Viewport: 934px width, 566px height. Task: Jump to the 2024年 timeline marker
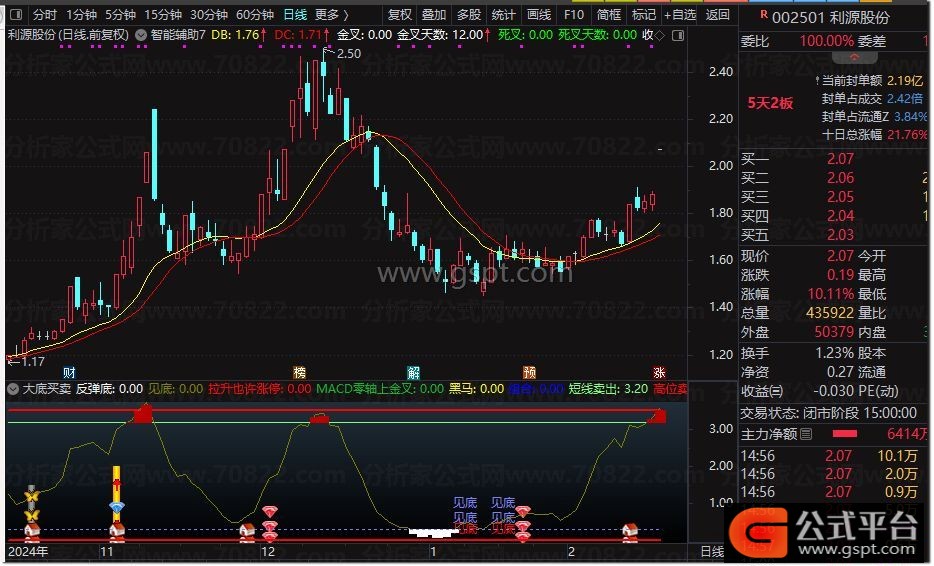[28, 551]
